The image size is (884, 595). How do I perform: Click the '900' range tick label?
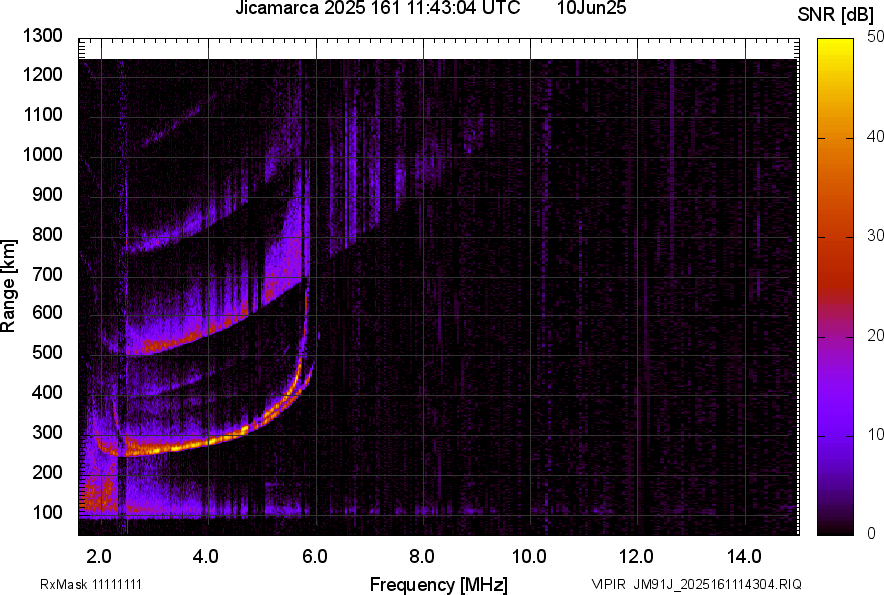click(47, 194)
